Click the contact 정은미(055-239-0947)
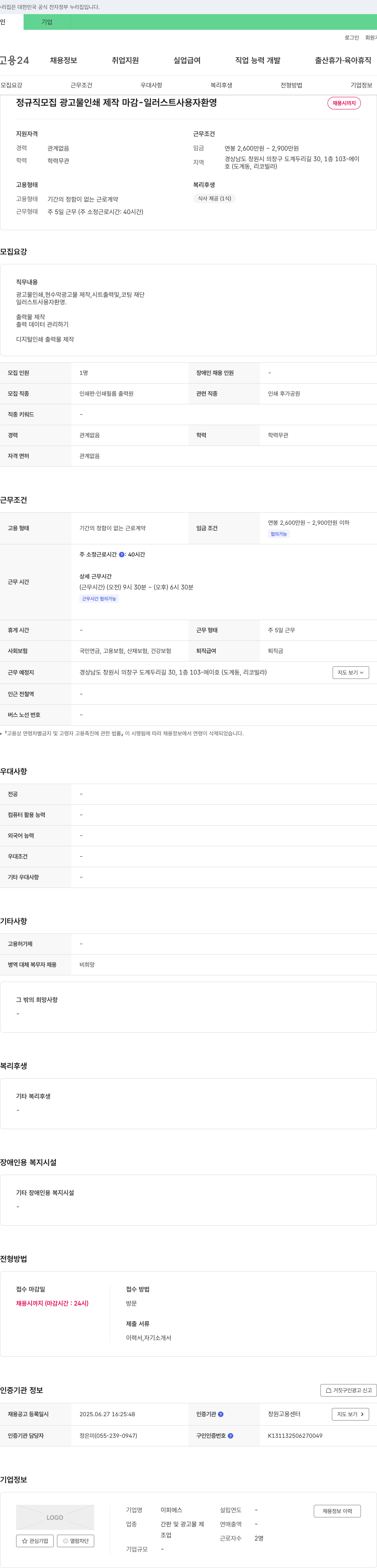 click(x=108, y=1436)
